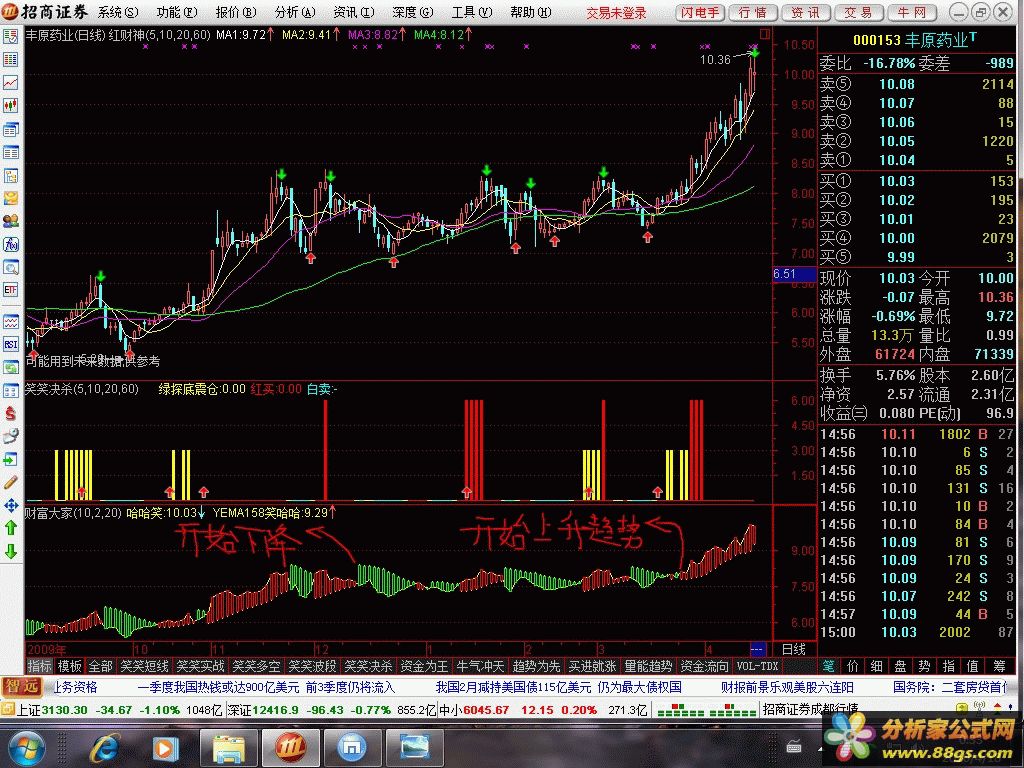1024x768 pixels.
Task: Open the 帮助(H) menu
Action: [x=530, y=12]
